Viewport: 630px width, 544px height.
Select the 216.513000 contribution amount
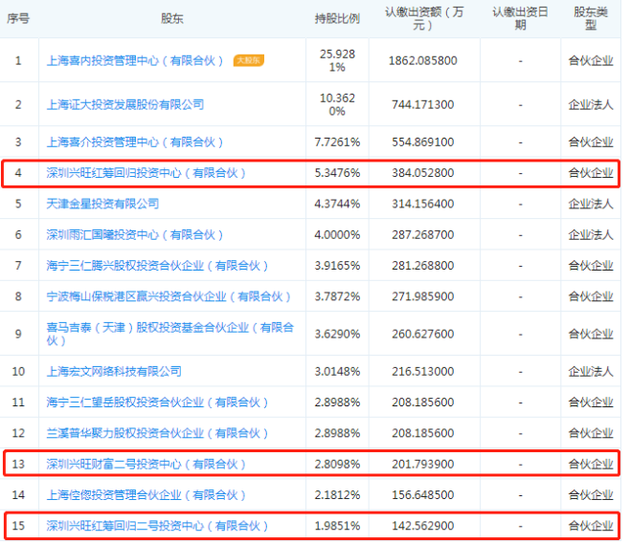pos(423,371)
